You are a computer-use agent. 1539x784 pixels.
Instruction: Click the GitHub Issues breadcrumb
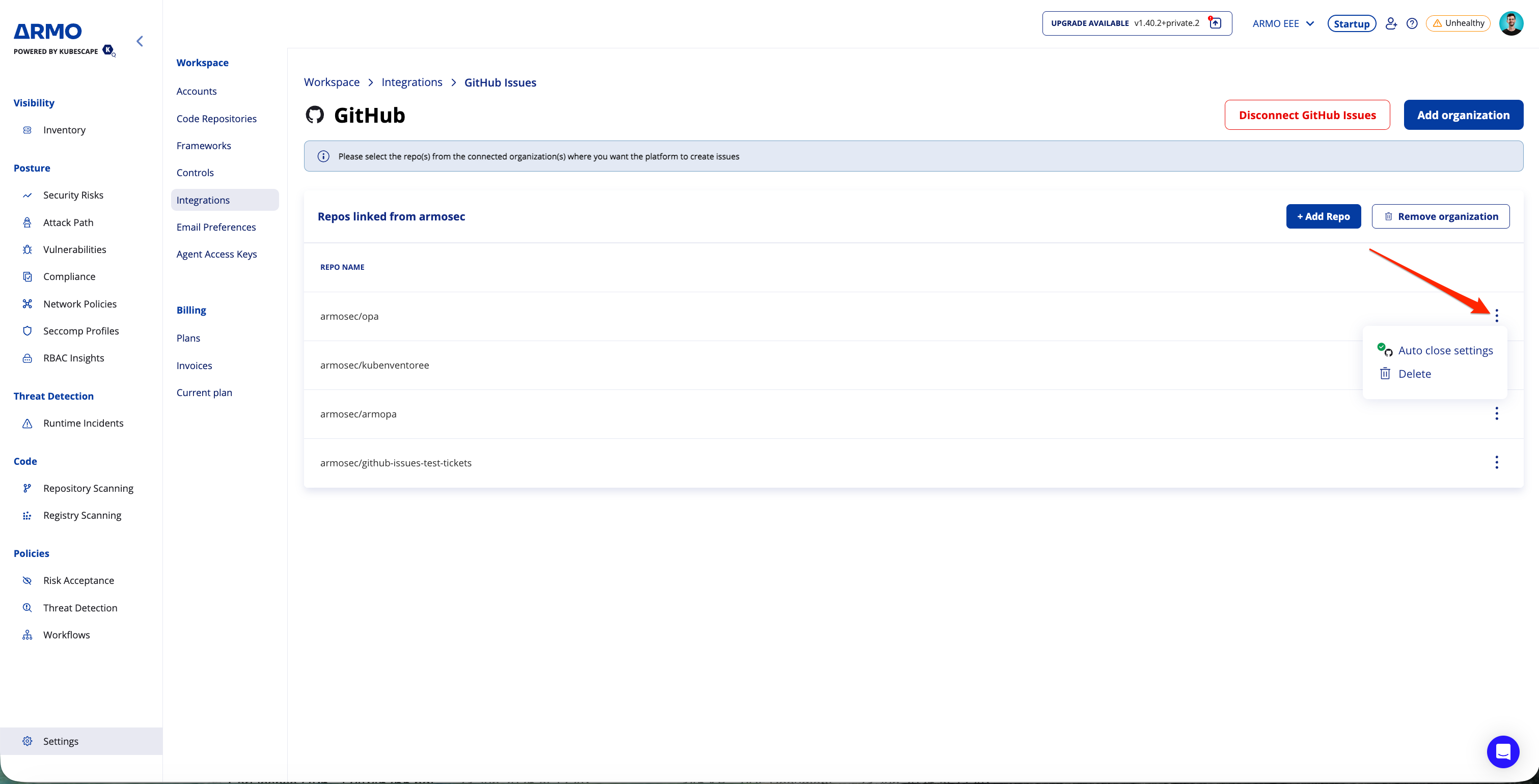(x=500, y=82)
